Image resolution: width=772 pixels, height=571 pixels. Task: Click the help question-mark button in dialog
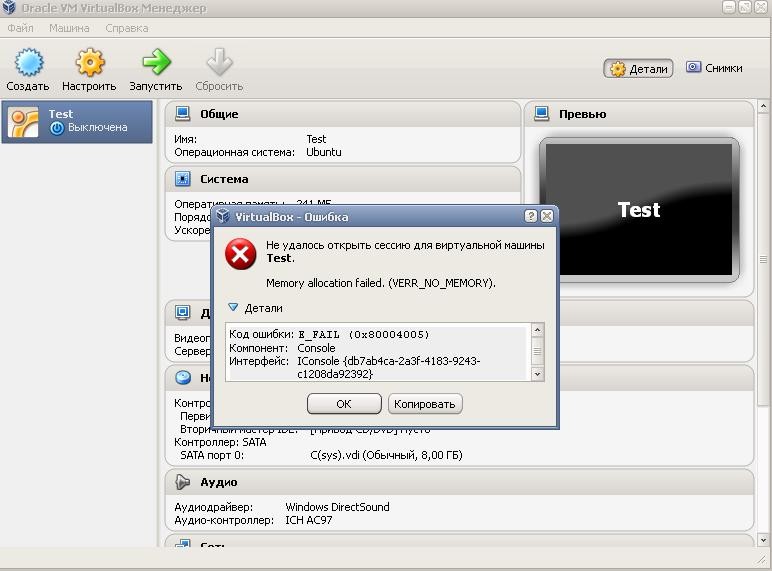(x=531, y=216)
